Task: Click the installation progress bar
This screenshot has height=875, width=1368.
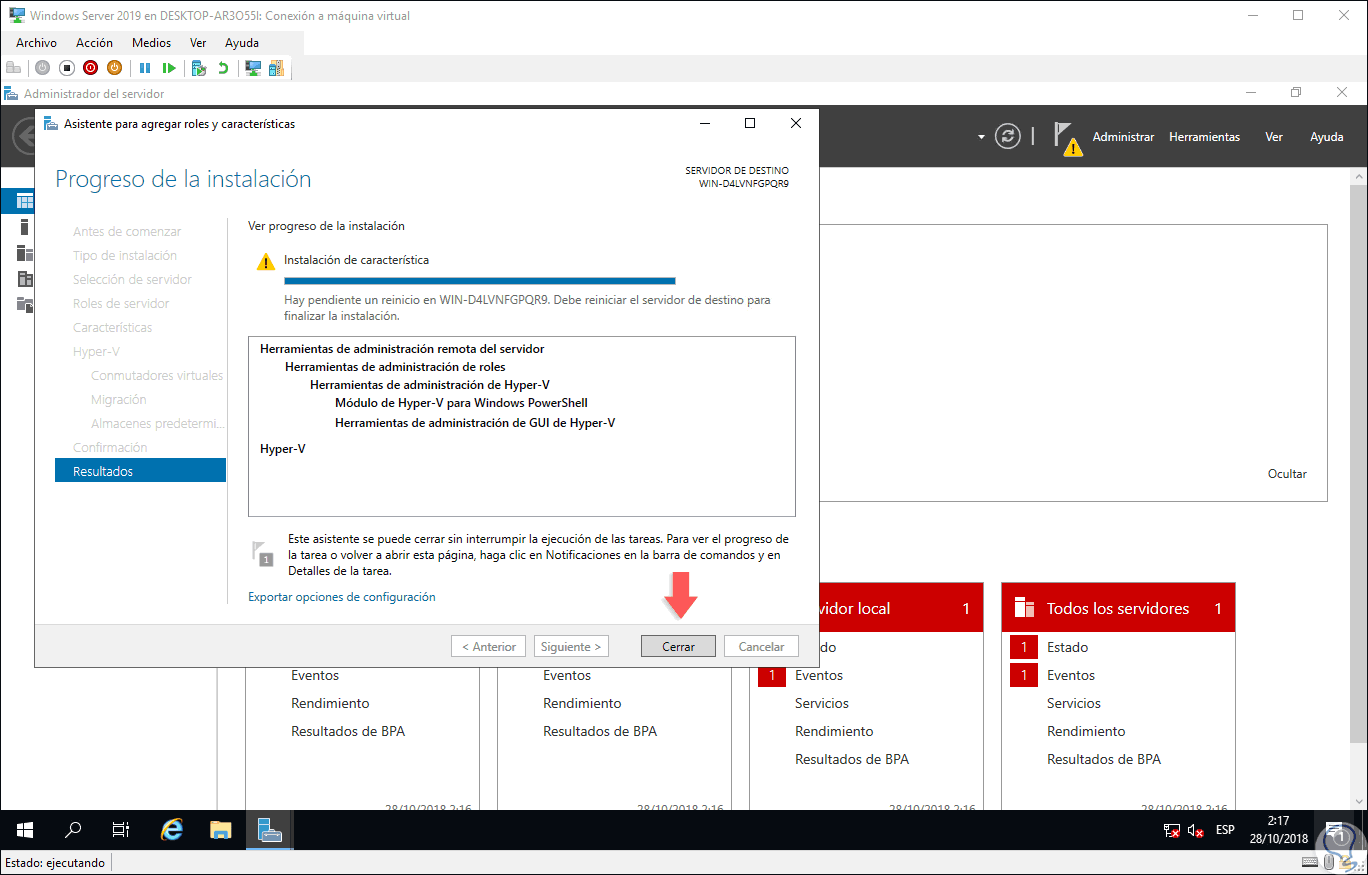Action: coord(480,281)
